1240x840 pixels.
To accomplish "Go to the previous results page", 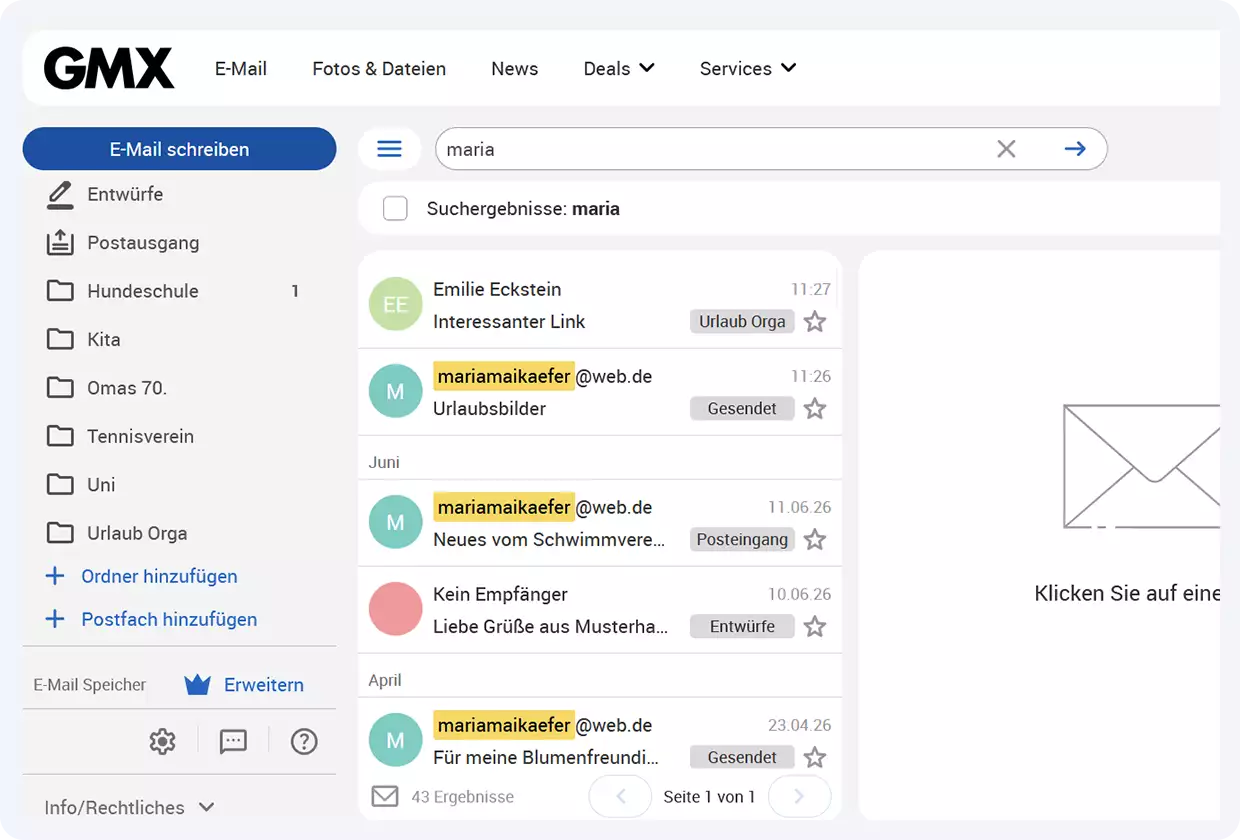I will point(620,797).
